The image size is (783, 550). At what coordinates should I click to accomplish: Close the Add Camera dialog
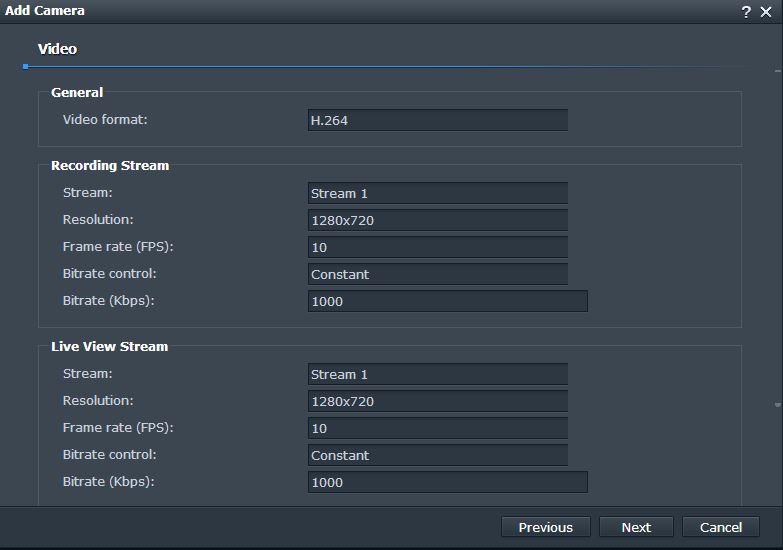tap(766, 11)
